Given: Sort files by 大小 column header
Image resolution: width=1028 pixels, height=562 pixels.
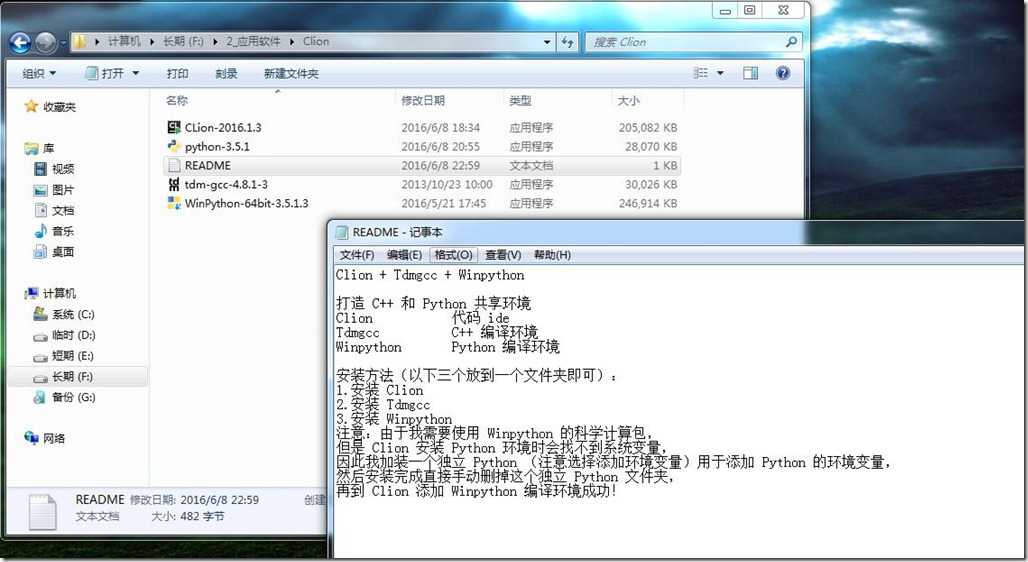Looking at the screenshot, I should [628, 100].
